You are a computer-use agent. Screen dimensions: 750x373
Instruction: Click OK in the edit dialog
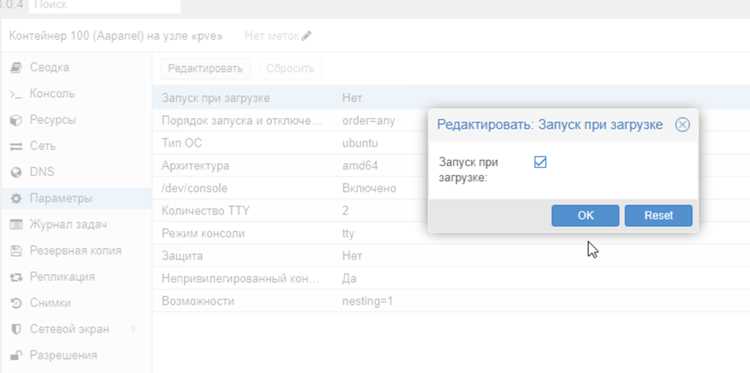point(585,216)
